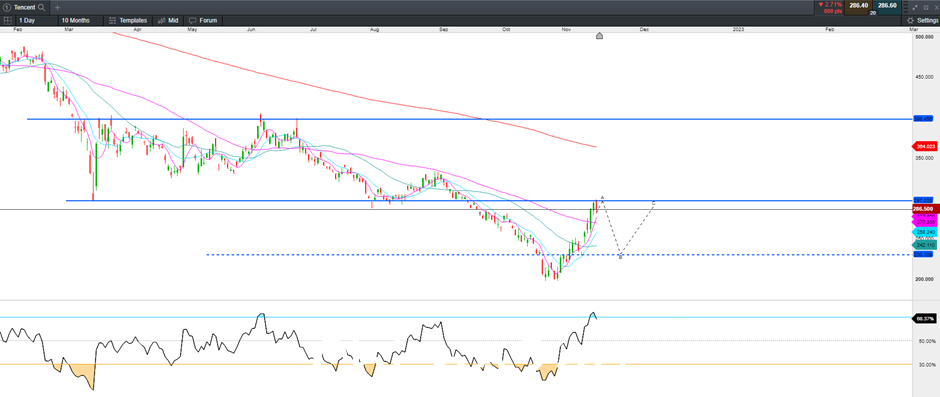The width and height of the screenshot is (940, 397).
Task: Select the 364.023 red moving average tag
Action: tap(924, 146)
